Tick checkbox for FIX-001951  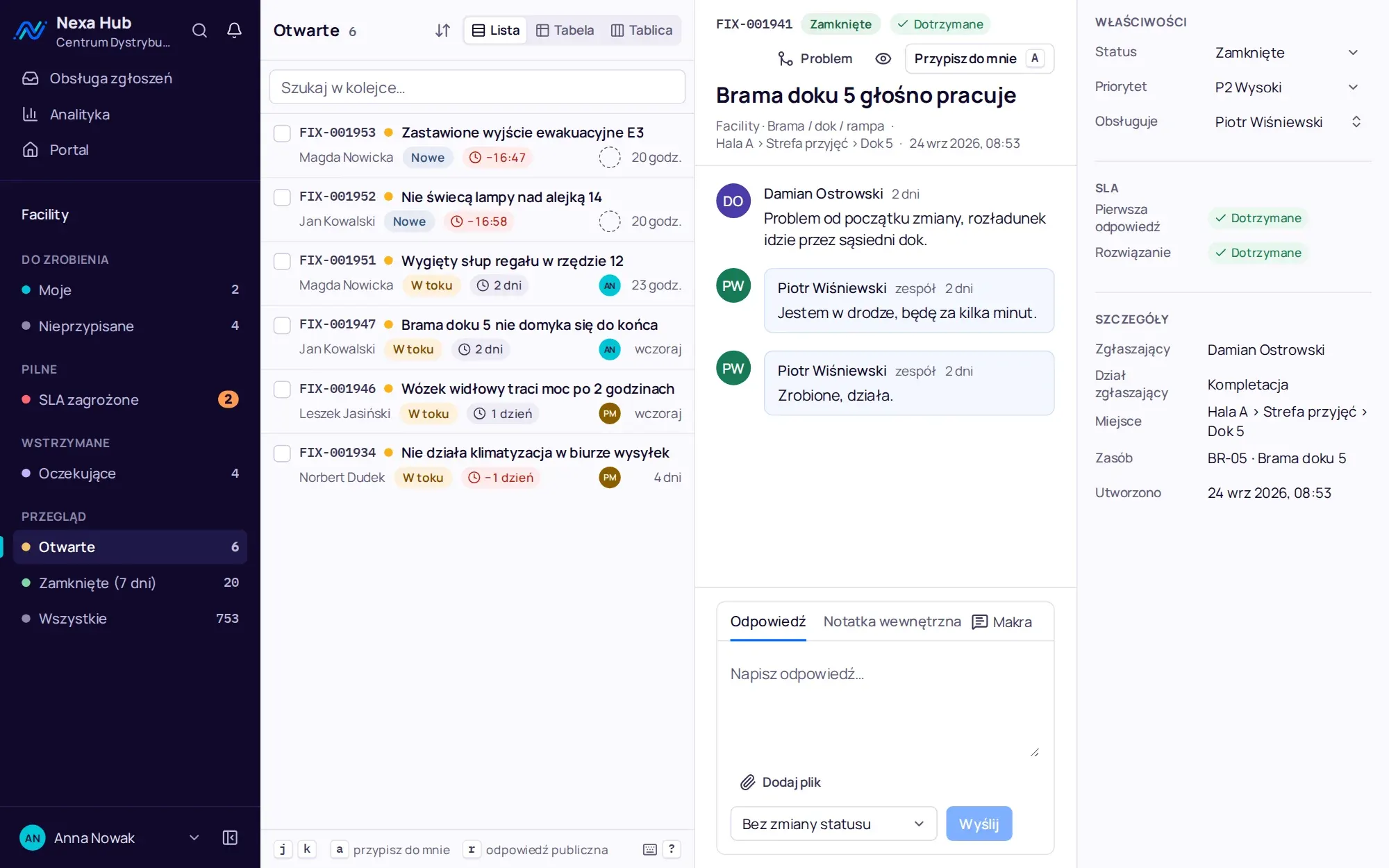[x=282, y=261]
